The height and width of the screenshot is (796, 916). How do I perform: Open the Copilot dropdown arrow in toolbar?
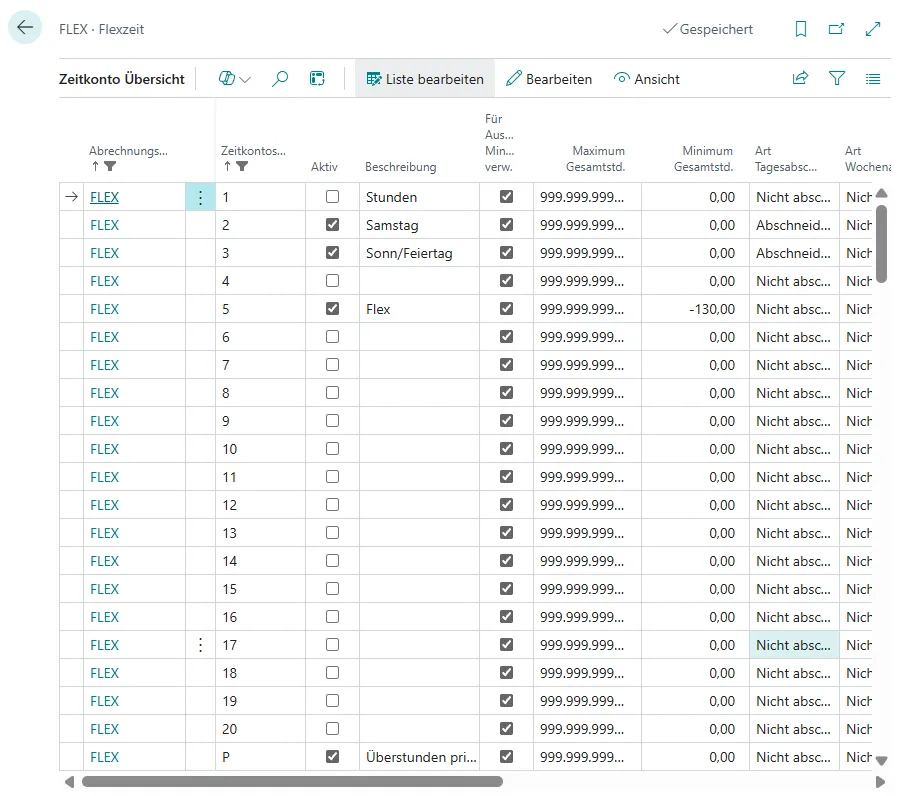point(245,79)
